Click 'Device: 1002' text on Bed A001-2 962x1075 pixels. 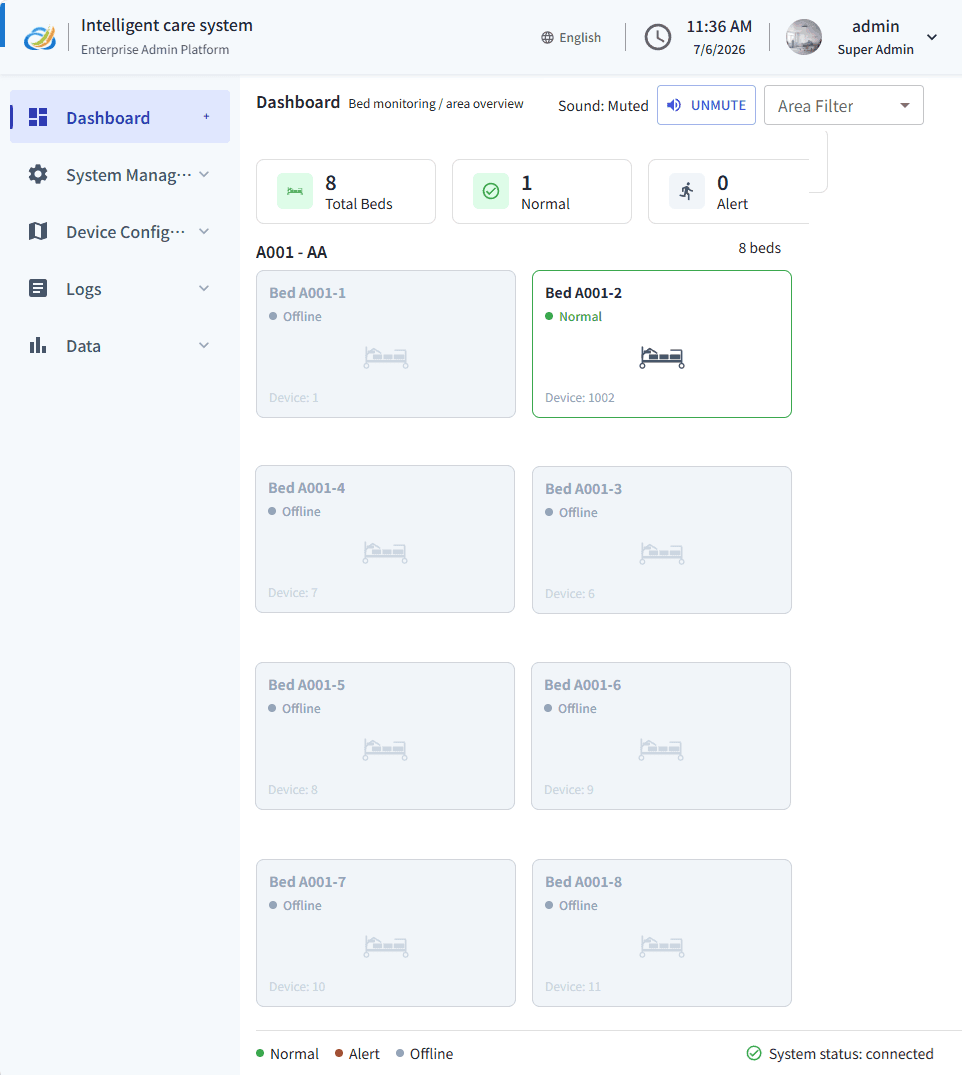point(579,398)
